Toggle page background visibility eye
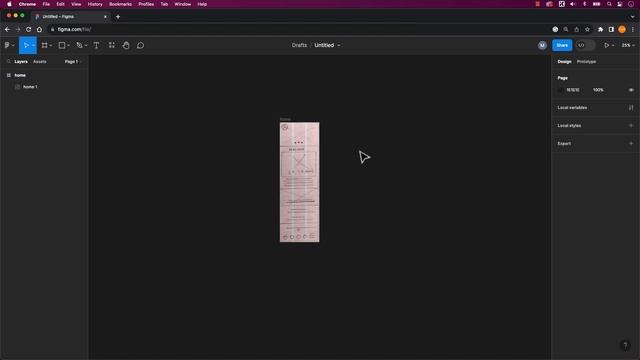 coord(631,90)
